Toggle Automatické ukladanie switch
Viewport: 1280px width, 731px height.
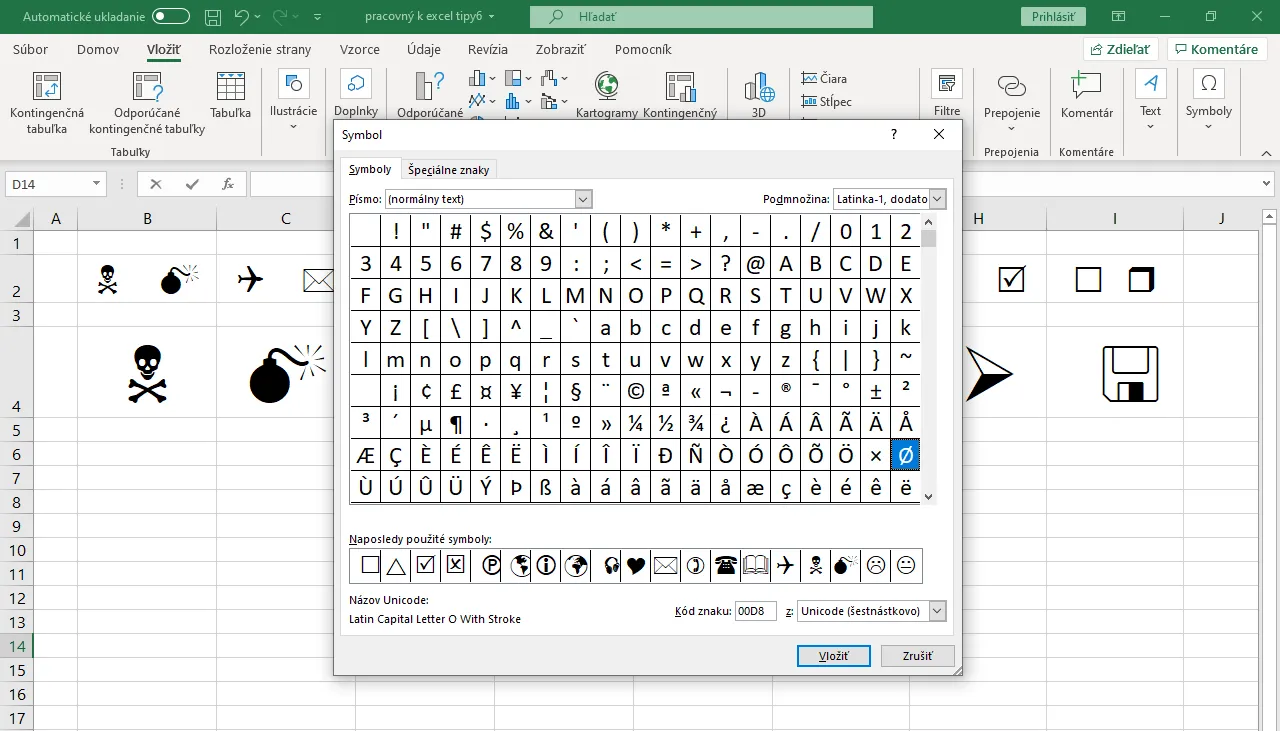(x=171, y=17)
